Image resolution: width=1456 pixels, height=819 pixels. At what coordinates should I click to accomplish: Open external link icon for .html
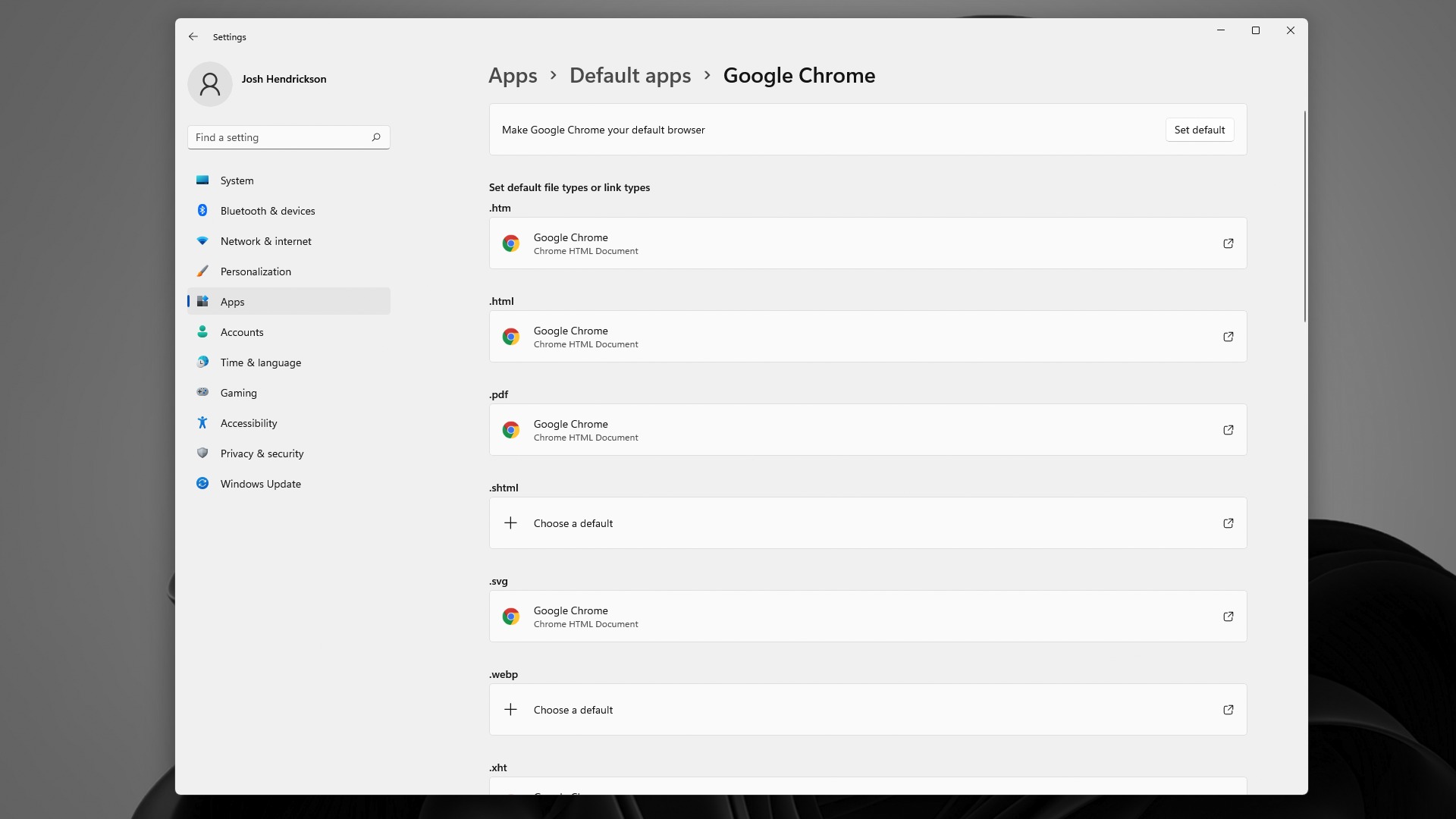point(1228,337)
